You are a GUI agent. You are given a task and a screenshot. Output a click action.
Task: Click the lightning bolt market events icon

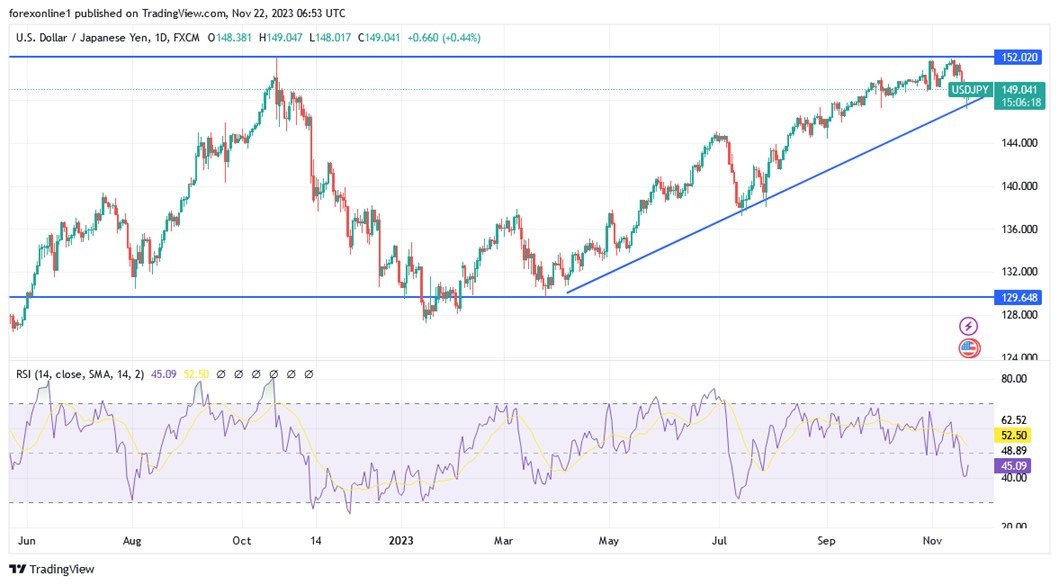tap(967, 325)
